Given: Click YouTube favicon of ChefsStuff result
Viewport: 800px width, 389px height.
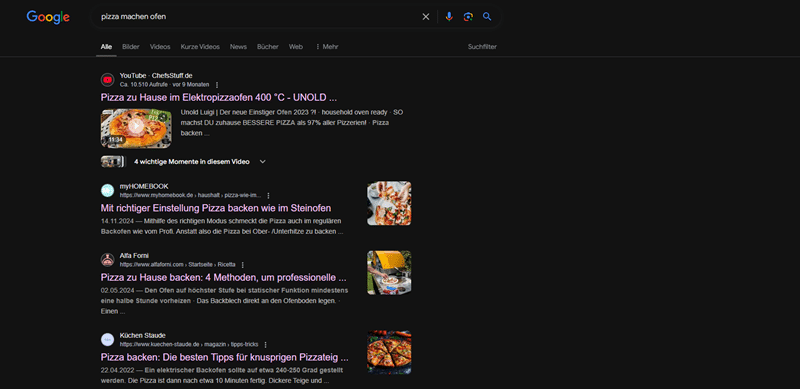Looking at the screenshot, I should 108,80.
